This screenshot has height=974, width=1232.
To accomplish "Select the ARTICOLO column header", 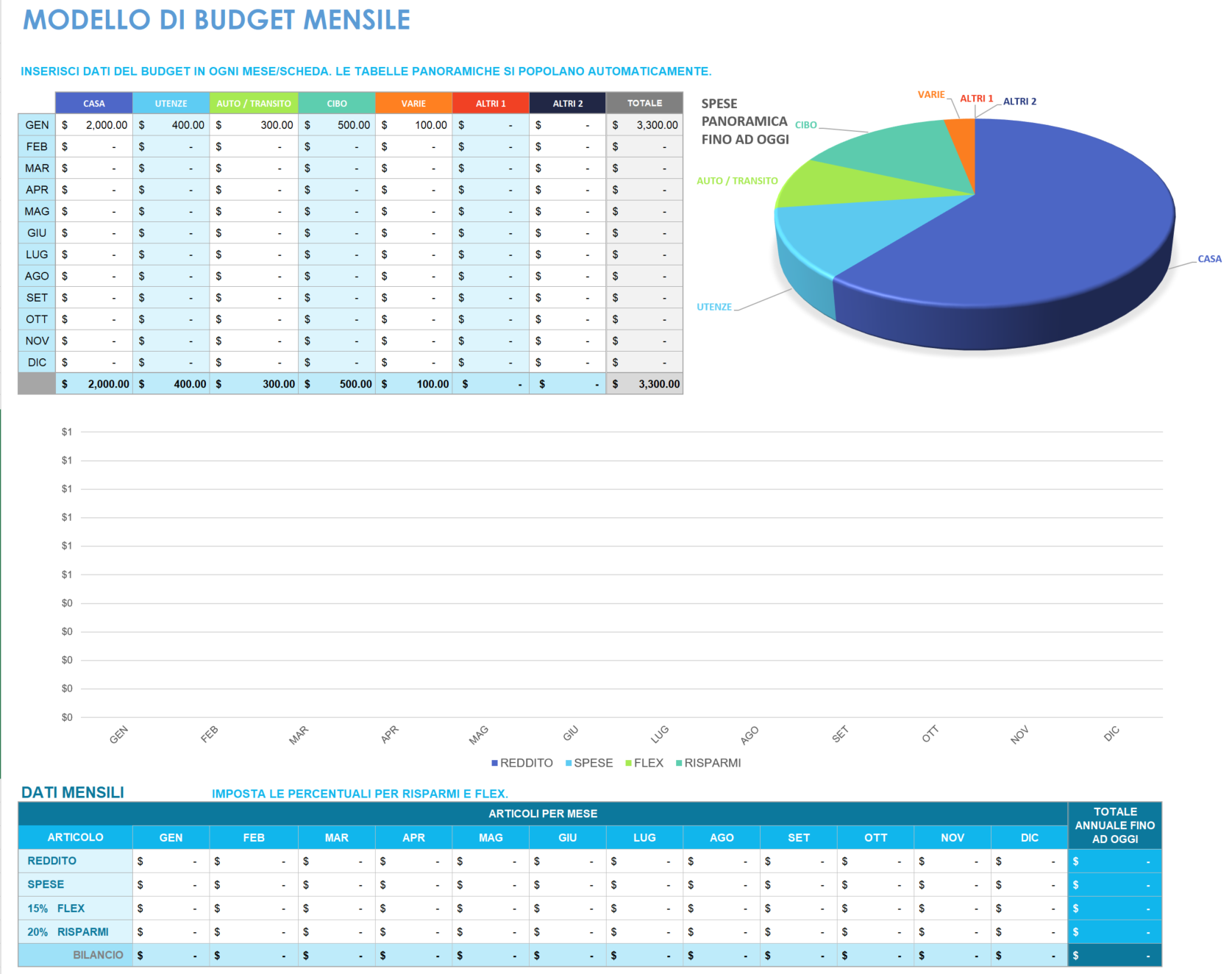I will point(75,837).
